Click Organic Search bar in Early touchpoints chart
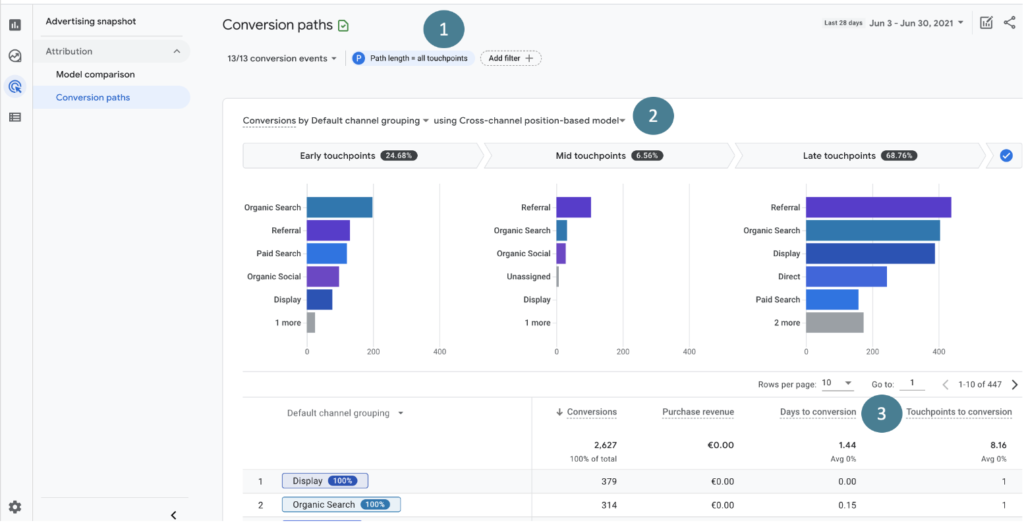1024x523 pixels. [x=340, y=207]
